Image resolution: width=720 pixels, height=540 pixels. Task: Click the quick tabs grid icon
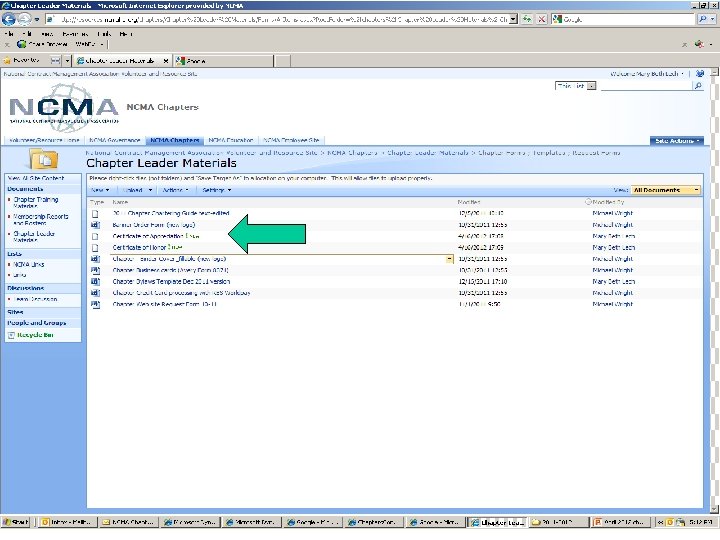pos(55,61)
